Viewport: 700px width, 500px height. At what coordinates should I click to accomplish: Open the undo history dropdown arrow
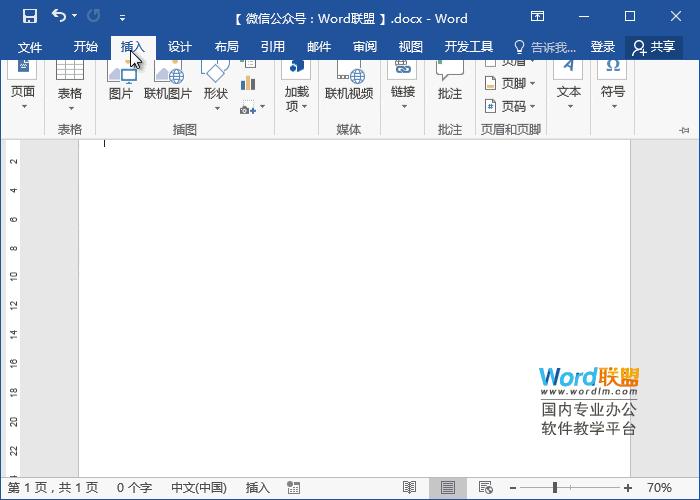pyautogui.click(x=75, y=16)
